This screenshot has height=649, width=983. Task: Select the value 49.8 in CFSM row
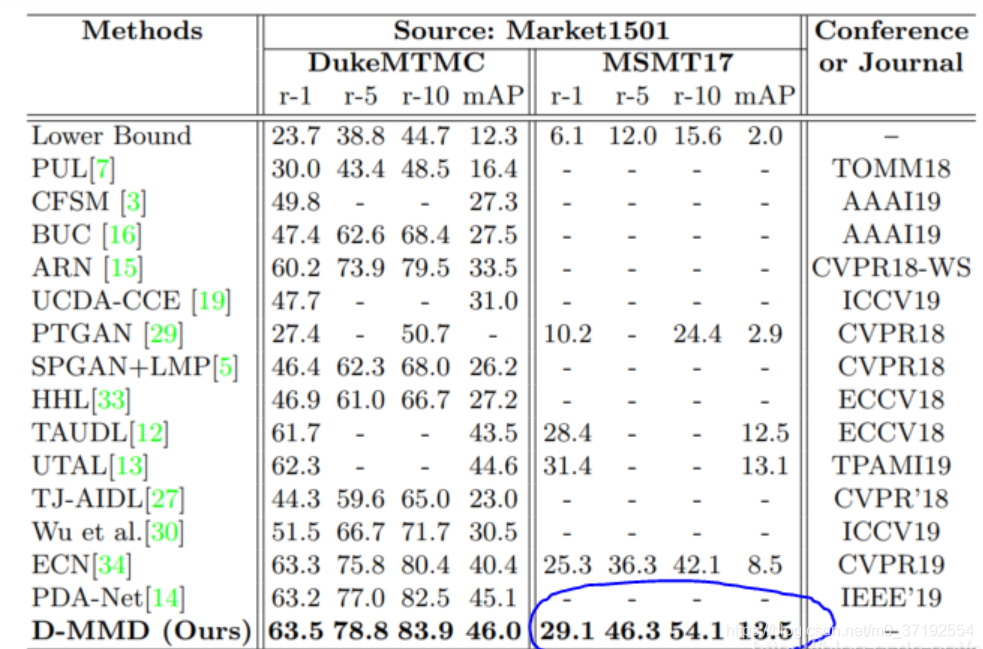point(296,203)
